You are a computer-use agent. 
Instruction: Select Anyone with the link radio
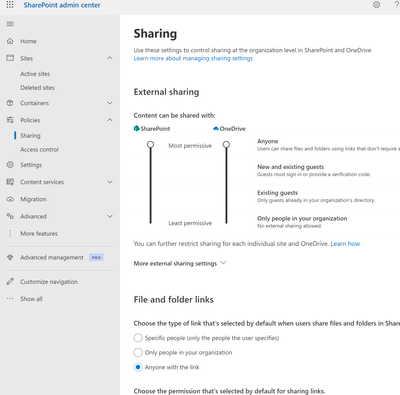click(138, 367)
